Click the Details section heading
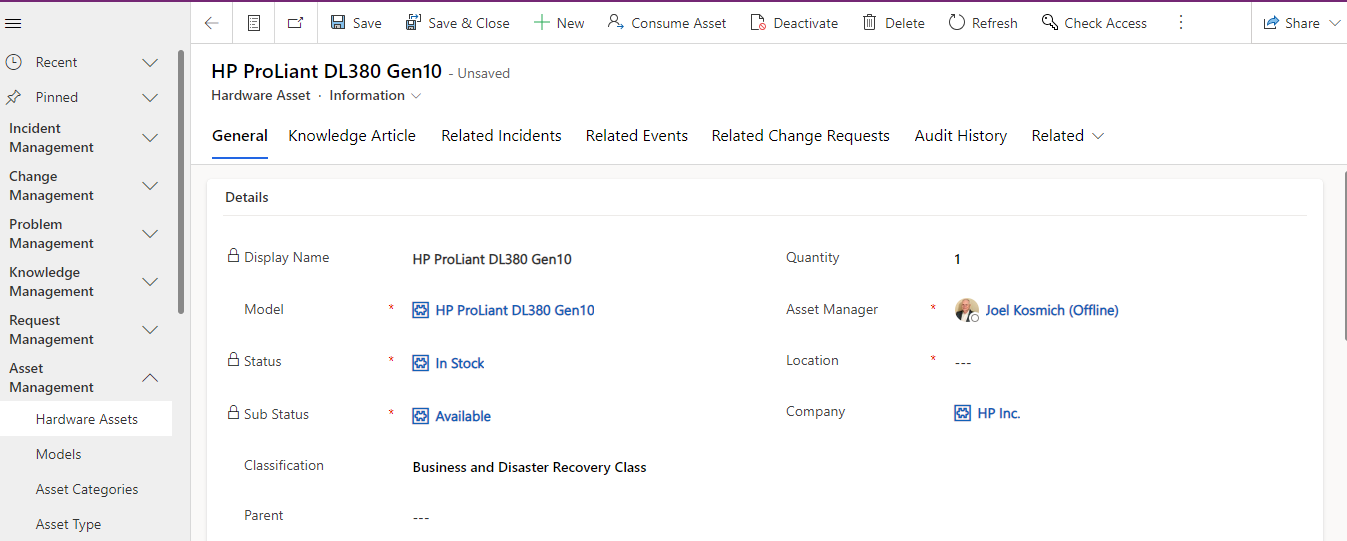This screenshot has width=1347, height=541. [247, 197]
